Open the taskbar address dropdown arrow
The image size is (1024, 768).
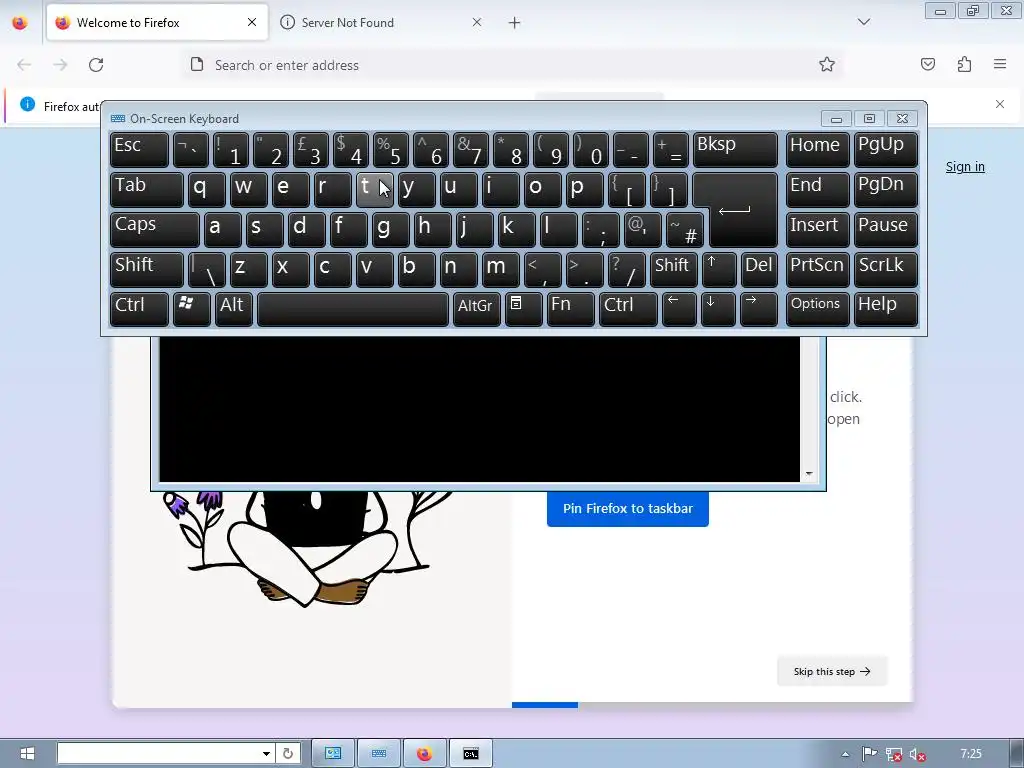(266, 753)
